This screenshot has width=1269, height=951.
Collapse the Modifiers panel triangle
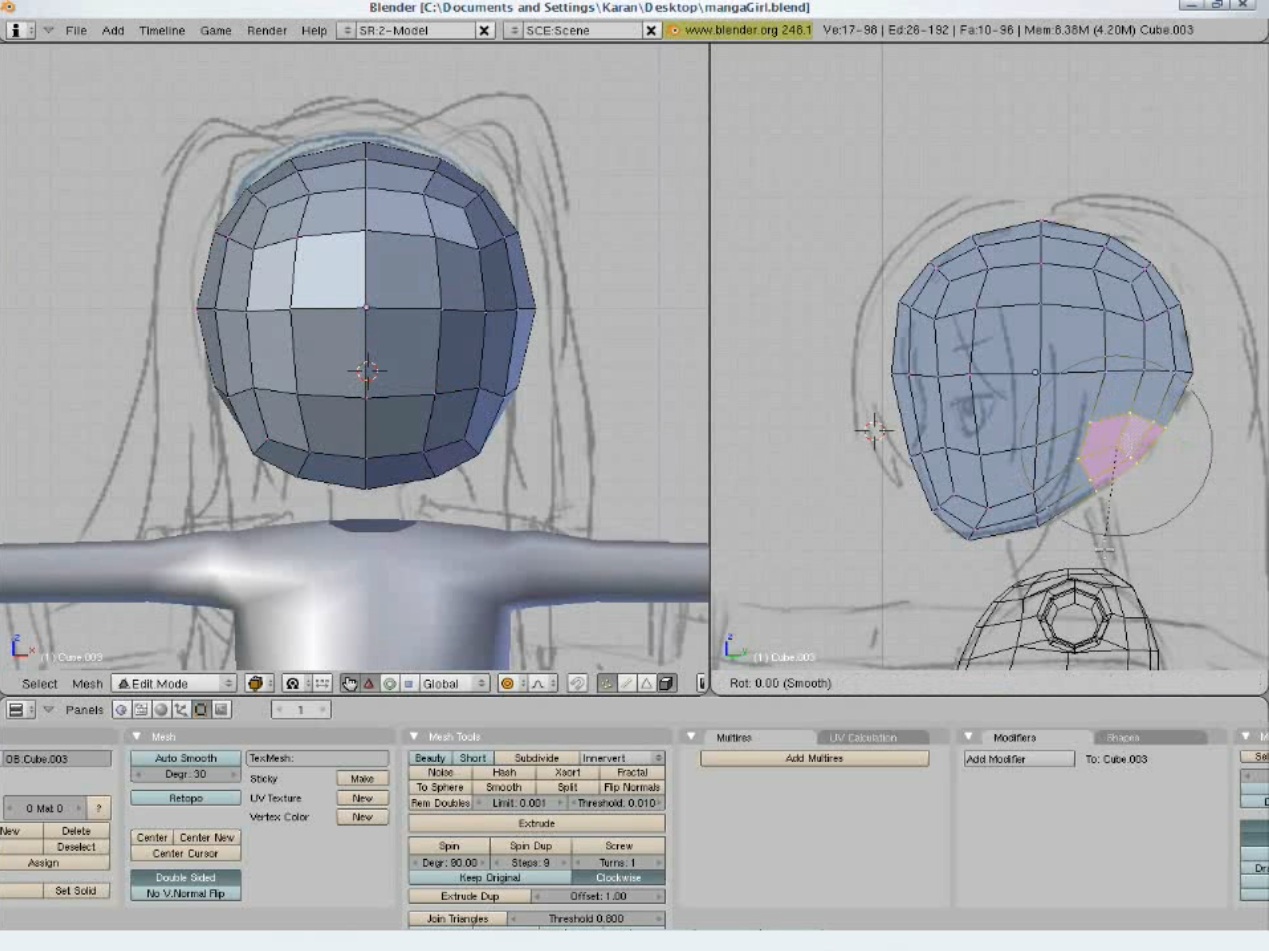[x=968, y=736]
